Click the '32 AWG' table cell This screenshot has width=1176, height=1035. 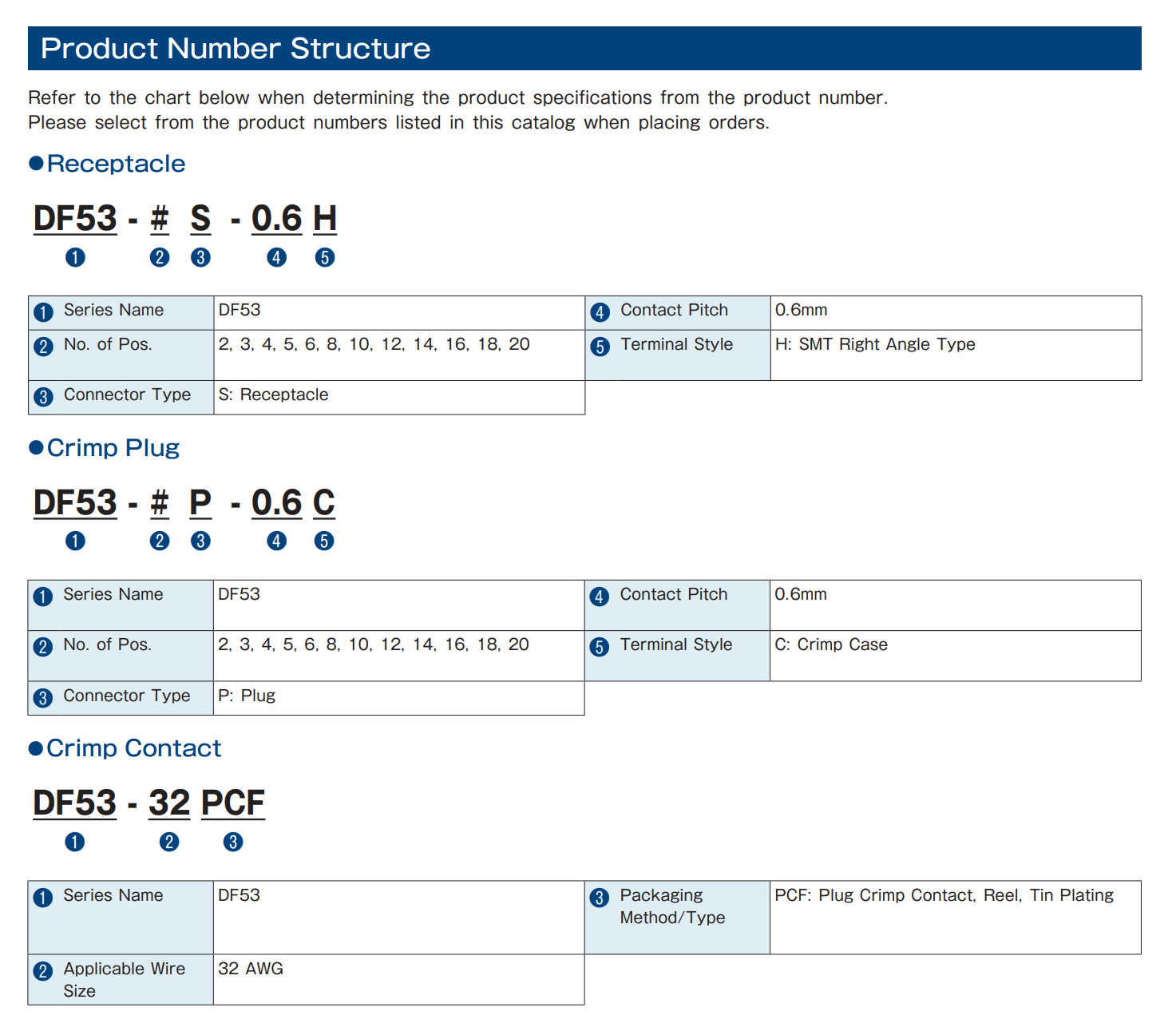pyautogui.click(x=399, y=980)
